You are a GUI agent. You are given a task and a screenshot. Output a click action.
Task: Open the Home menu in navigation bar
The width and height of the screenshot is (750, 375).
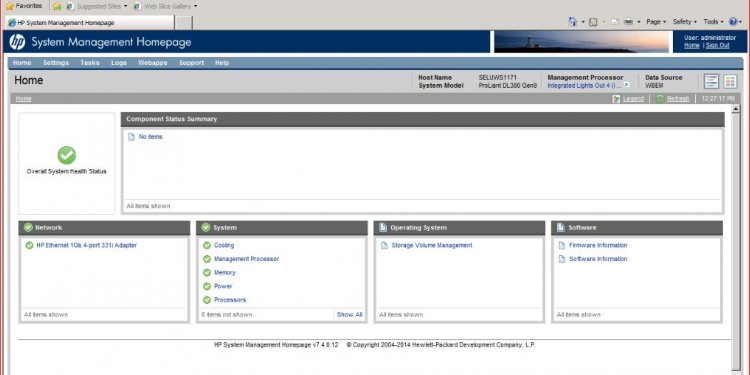(22, 63)
